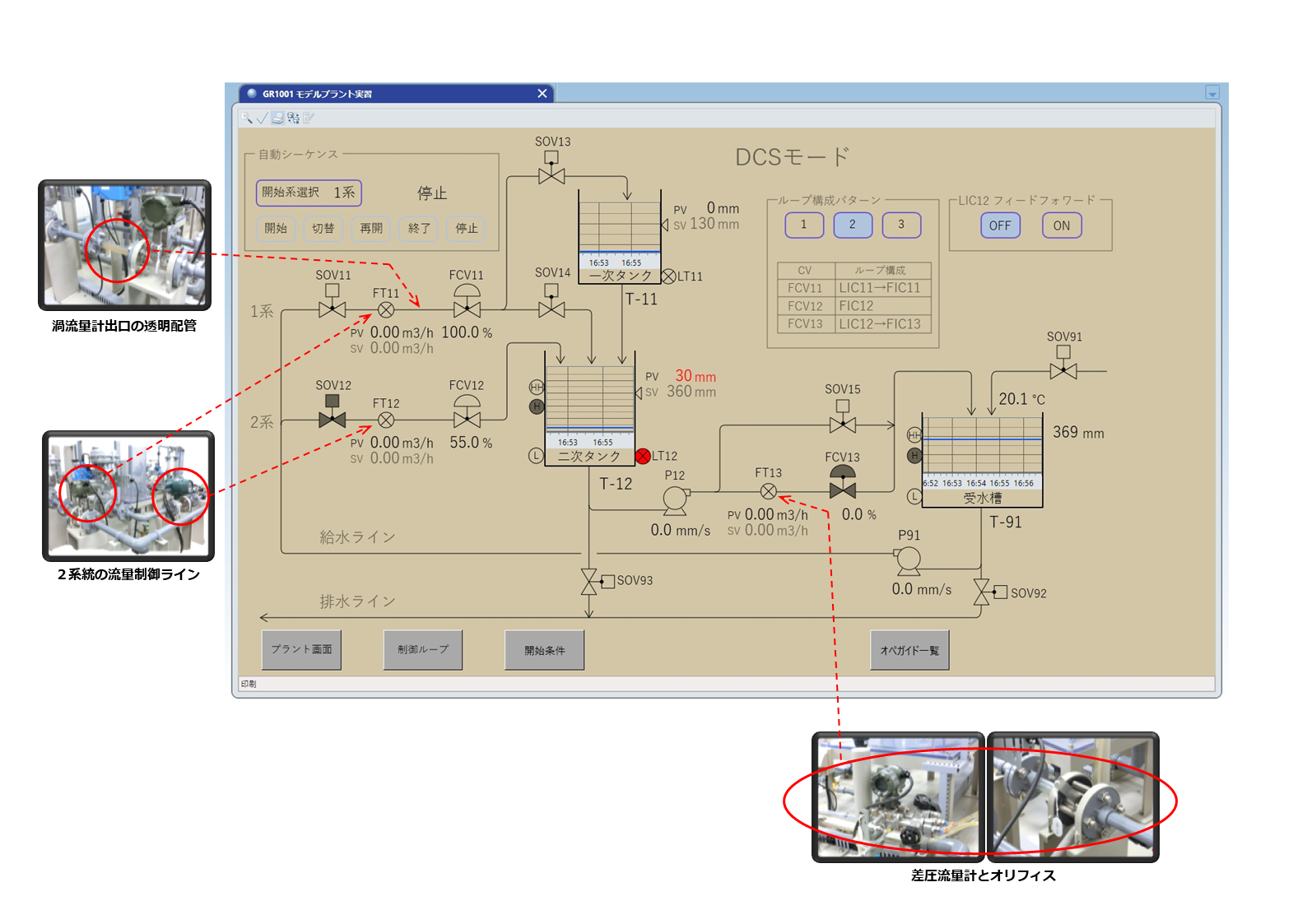Click the P12 pump symbol
This screenshot has width=1307, height=924.
point(675,499)
